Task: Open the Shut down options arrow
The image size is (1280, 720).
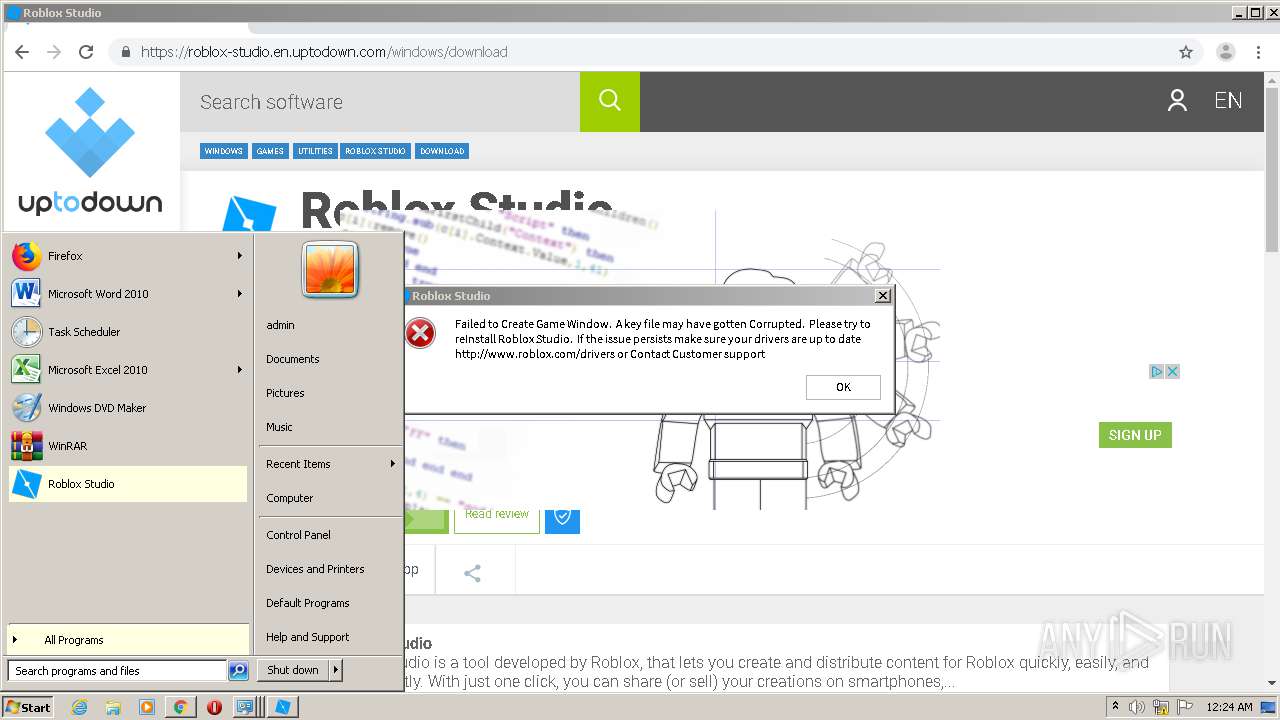Action: pyautogui.click(x=336, y=670)
